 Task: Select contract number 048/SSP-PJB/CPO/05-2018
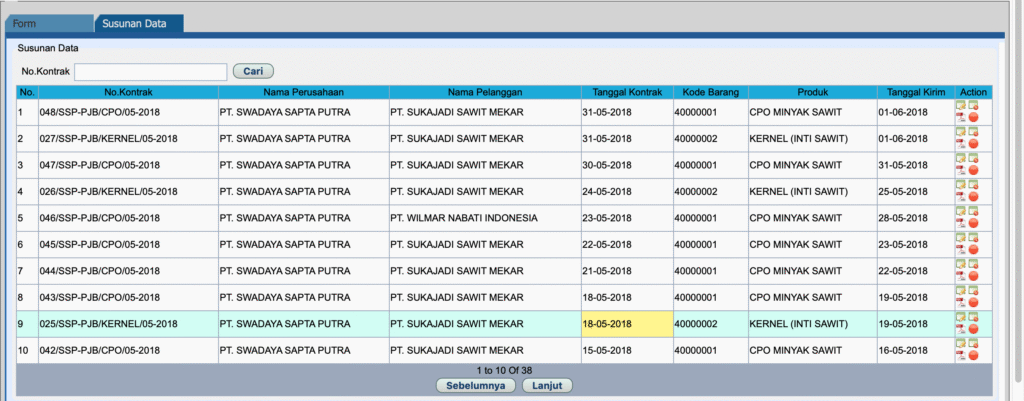point(100,112)
